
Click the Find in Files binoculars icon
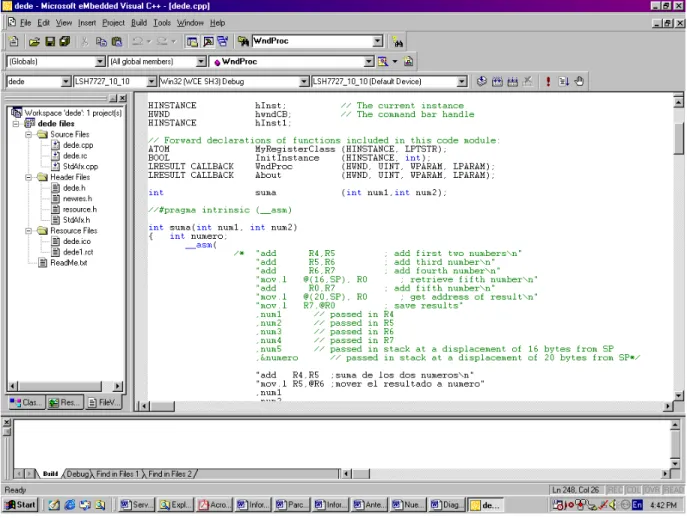coord(243,42)
